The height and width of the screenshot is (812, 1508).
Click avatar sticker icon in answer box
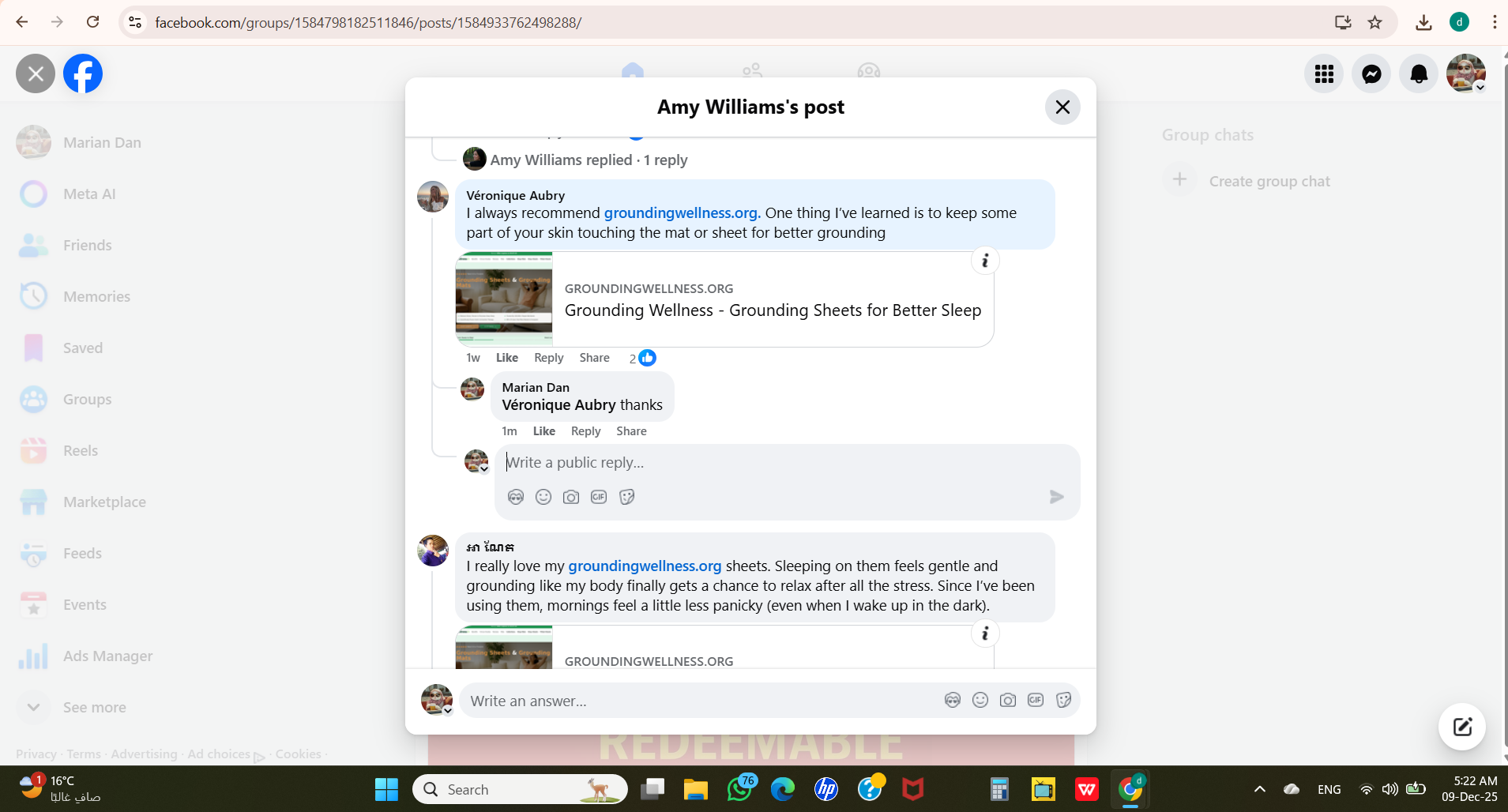point(953,700)
